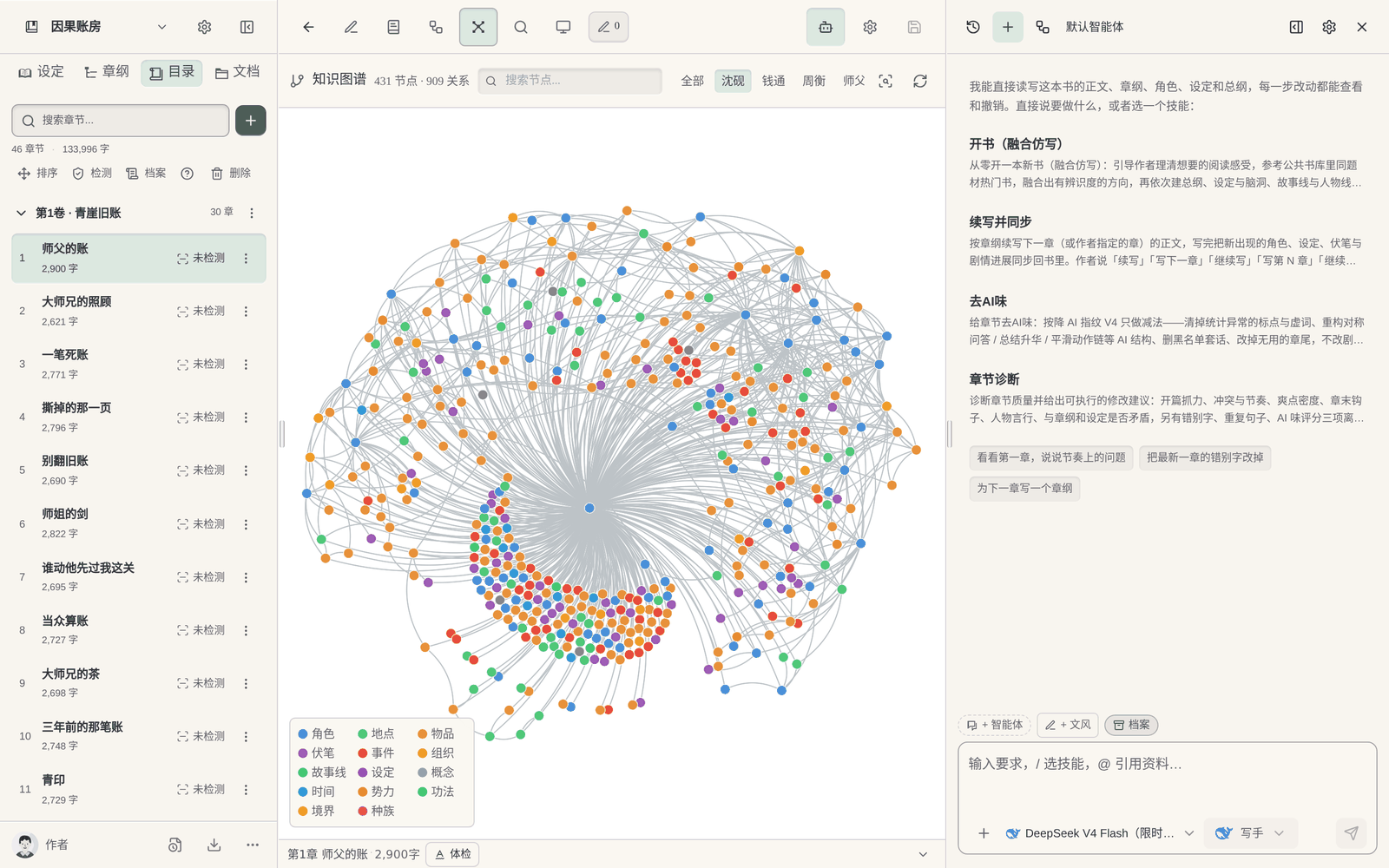Switch to the 文档 tab

(x=238, y=72)
